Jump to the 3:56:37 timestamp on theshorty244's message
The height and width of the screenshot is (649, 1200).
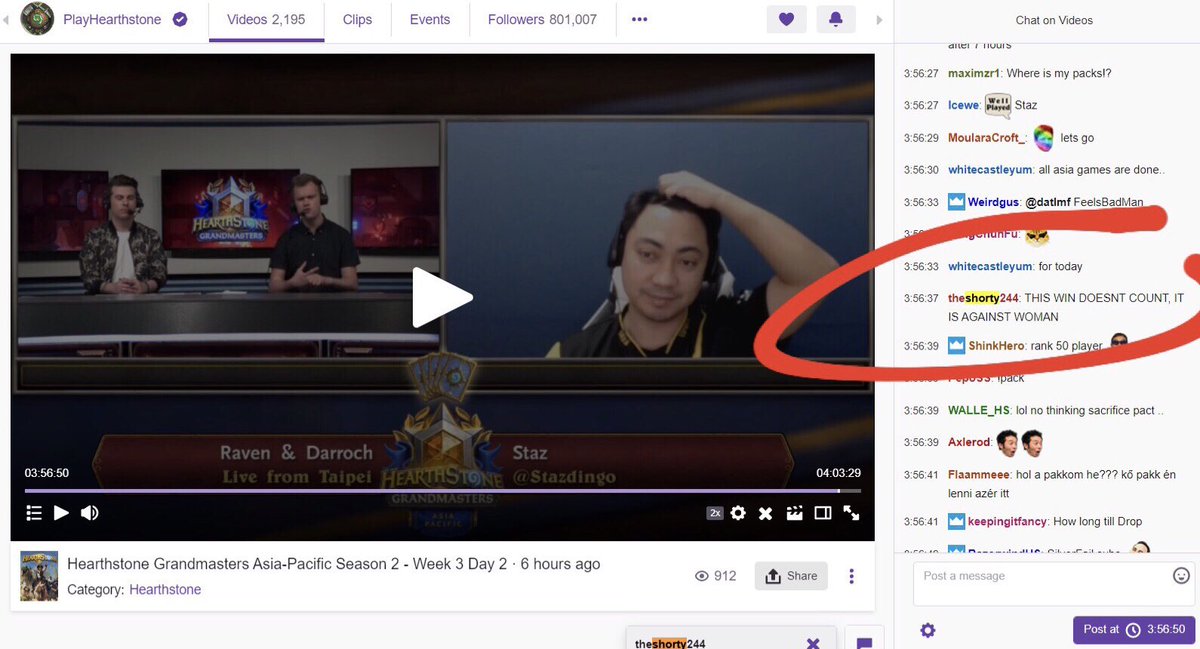click(921, 298)
